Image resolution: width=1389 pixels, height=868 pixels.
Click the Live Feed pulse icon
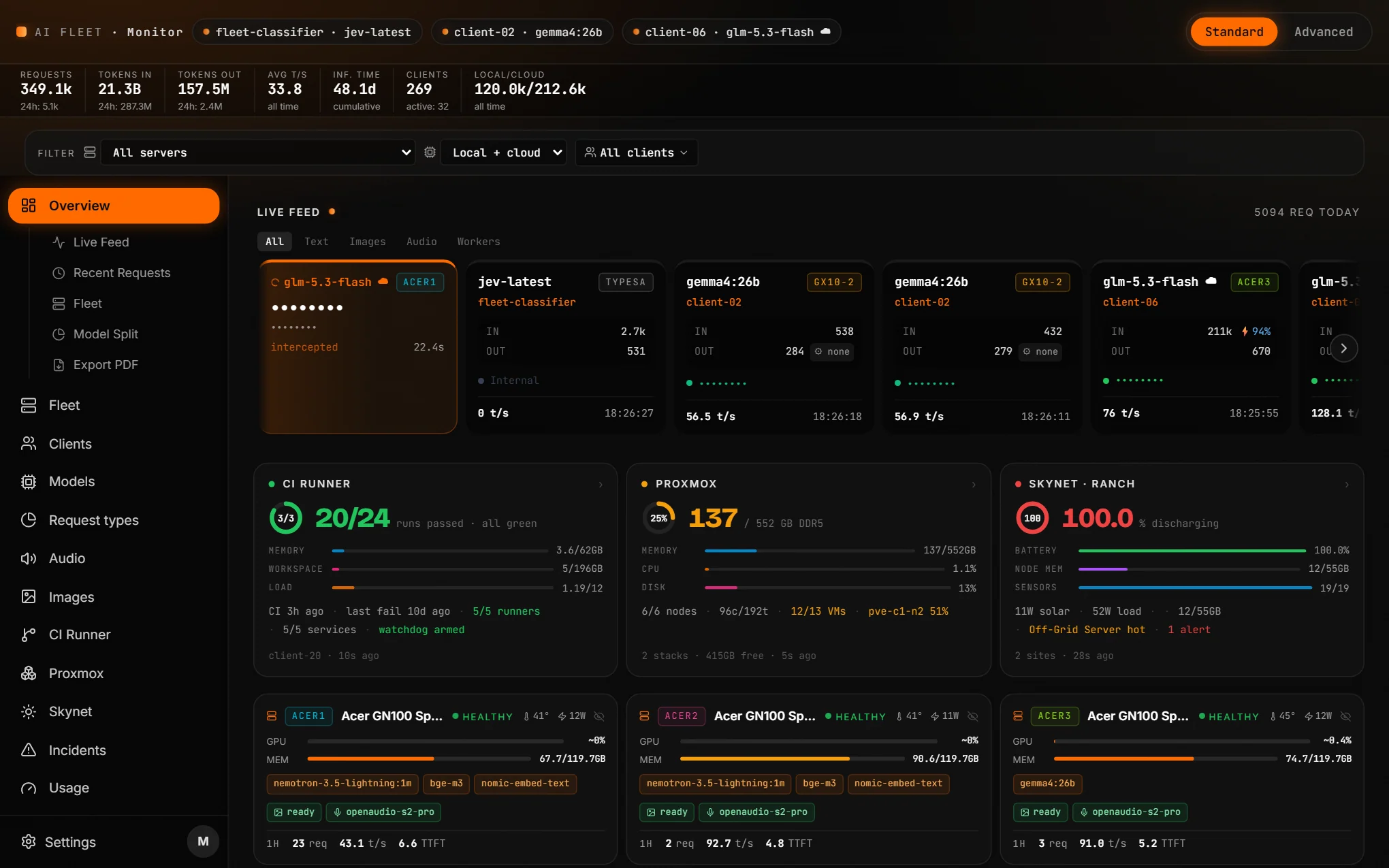(59, 242)
